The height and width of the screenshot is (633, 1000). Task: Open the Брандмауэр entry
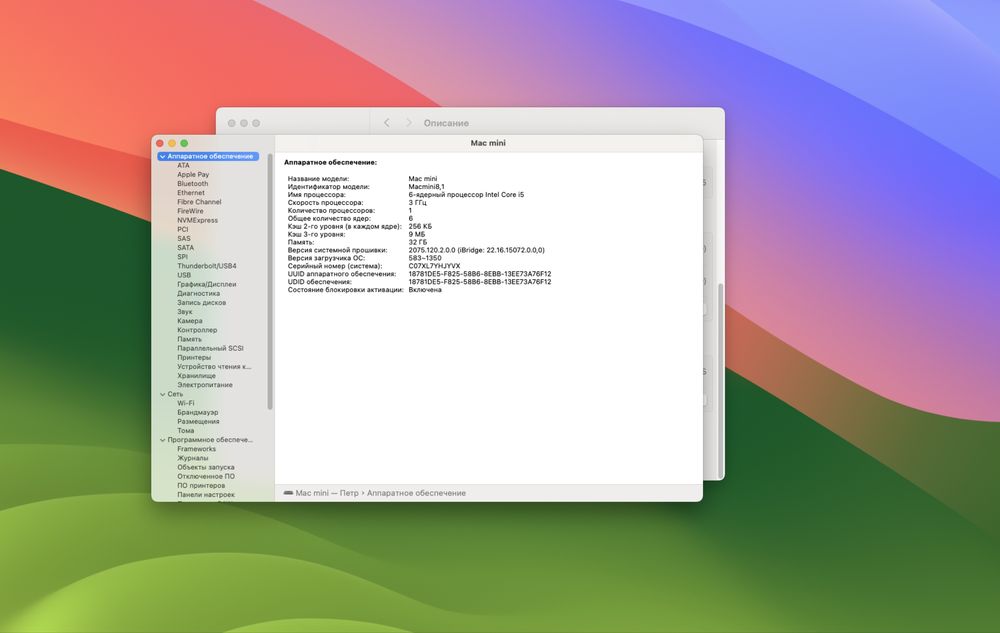click(x=198, y=412)
